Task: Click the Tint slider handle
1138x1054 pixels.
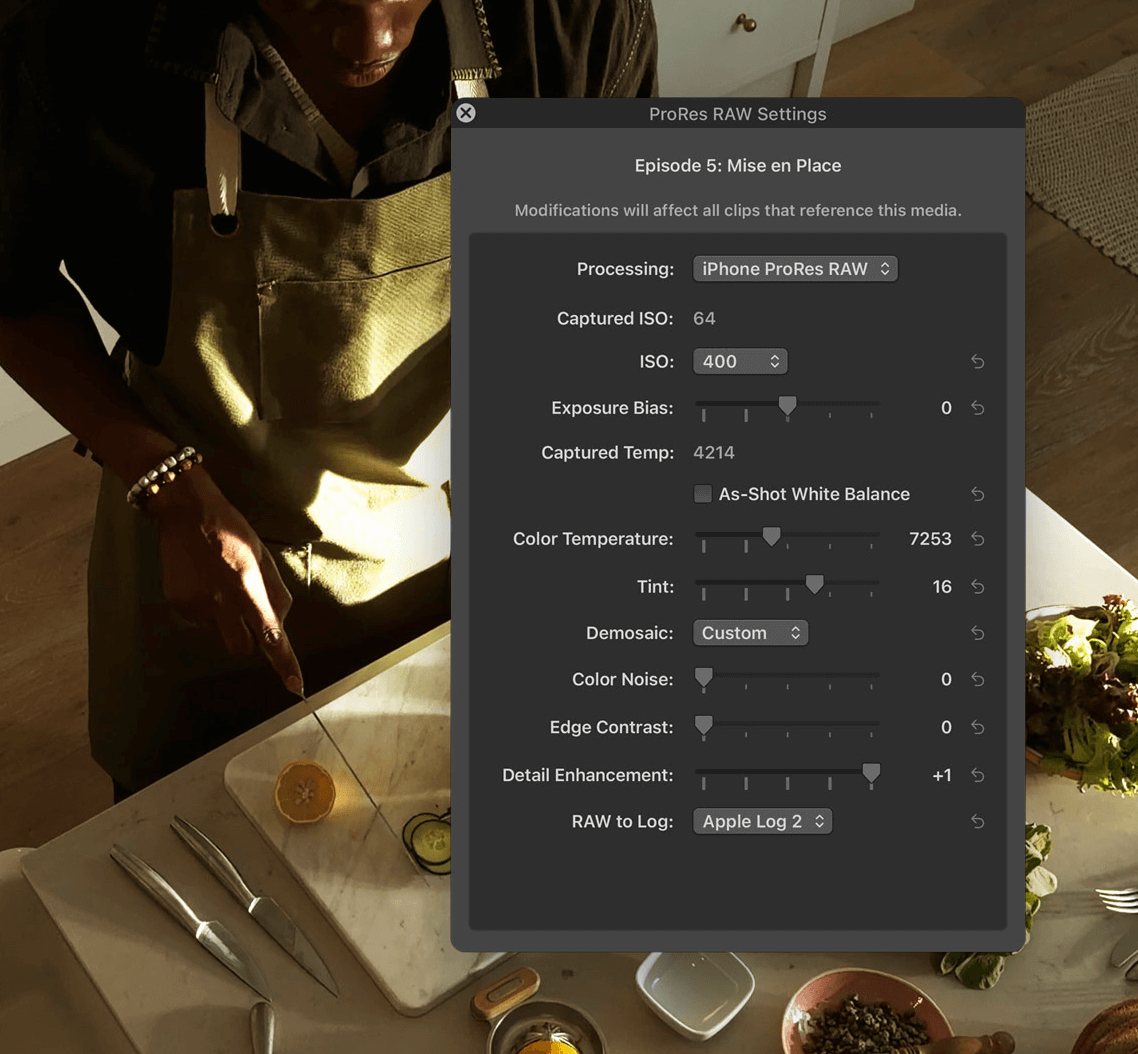Action: coord(815,585)
